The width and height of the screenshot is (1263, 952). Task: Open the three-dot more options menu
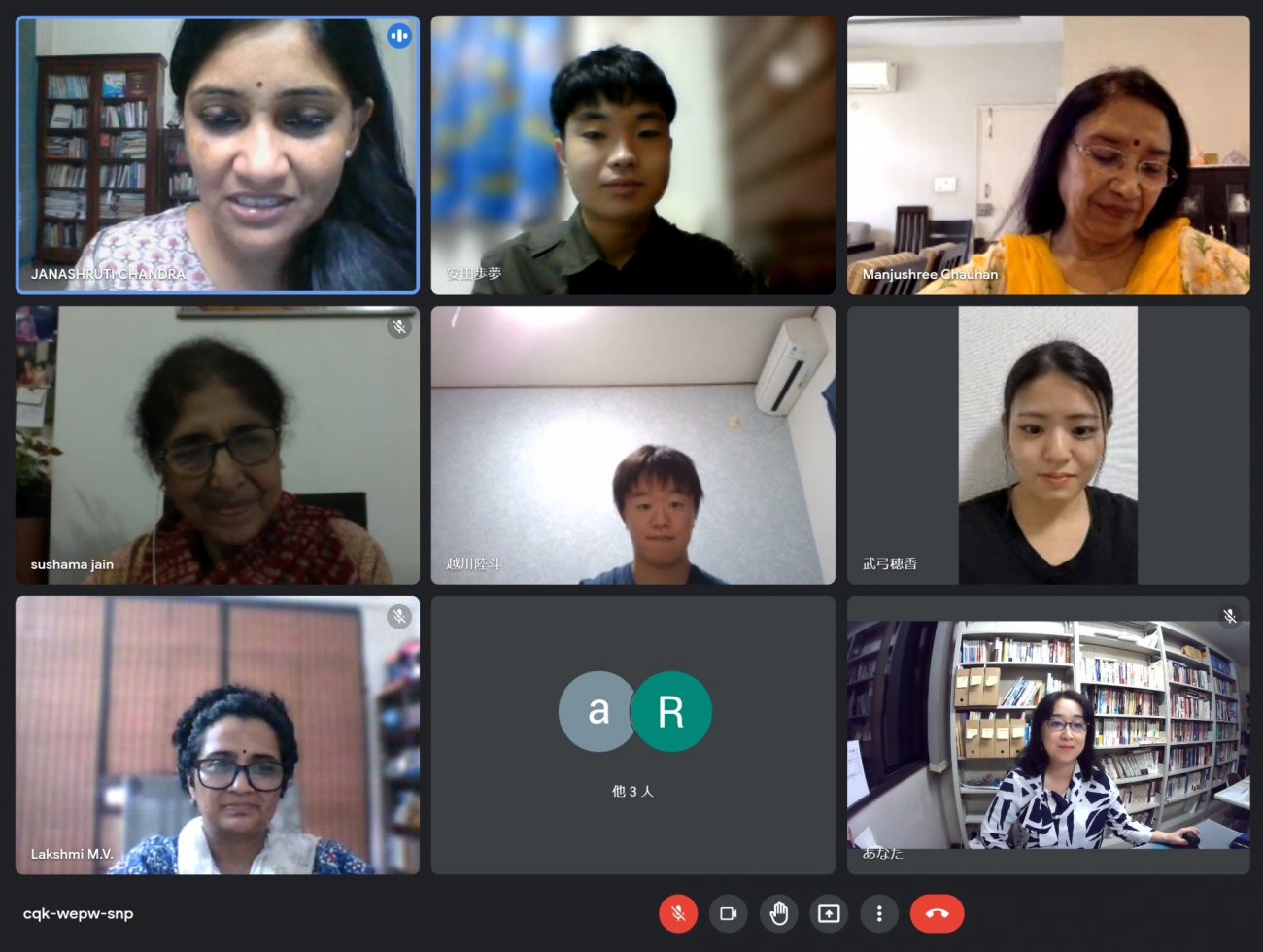pos(879,913)
